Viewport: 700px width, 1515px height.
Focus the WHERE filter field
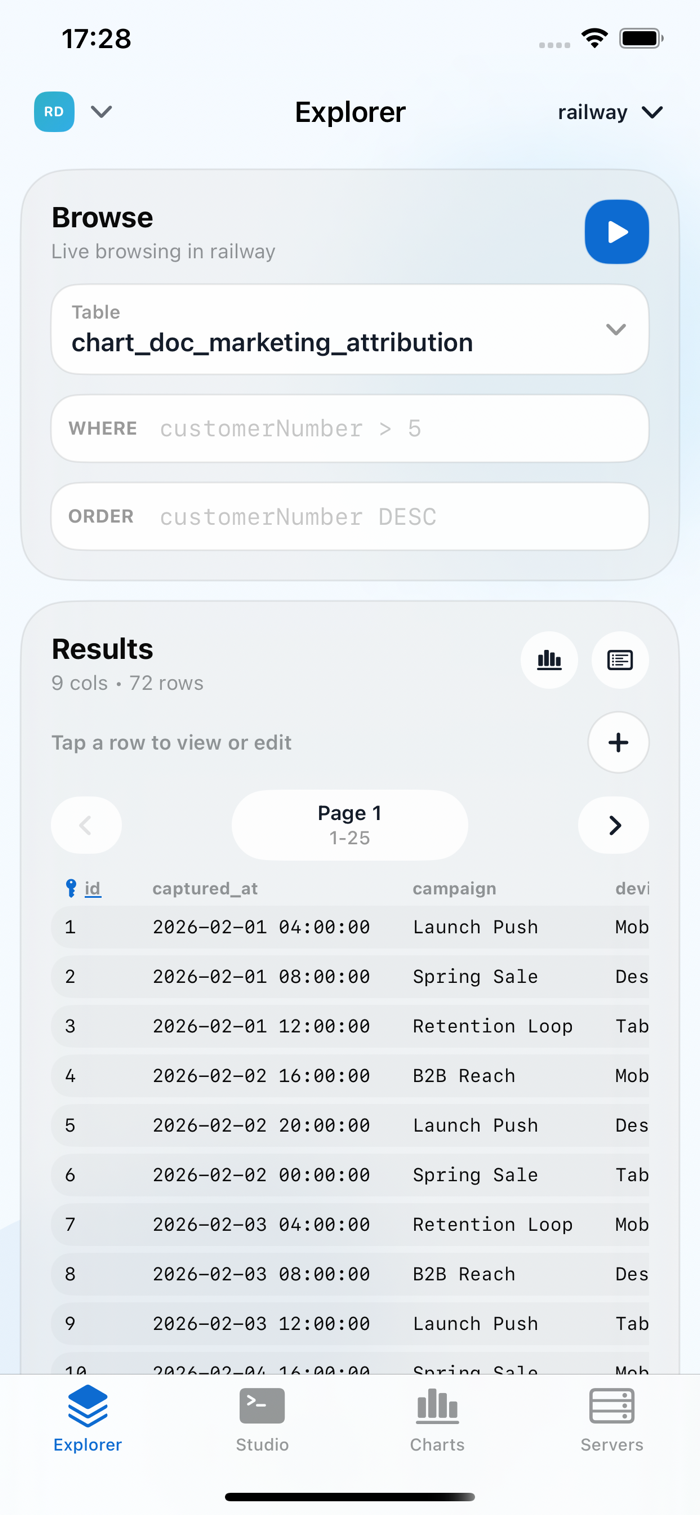350,428
